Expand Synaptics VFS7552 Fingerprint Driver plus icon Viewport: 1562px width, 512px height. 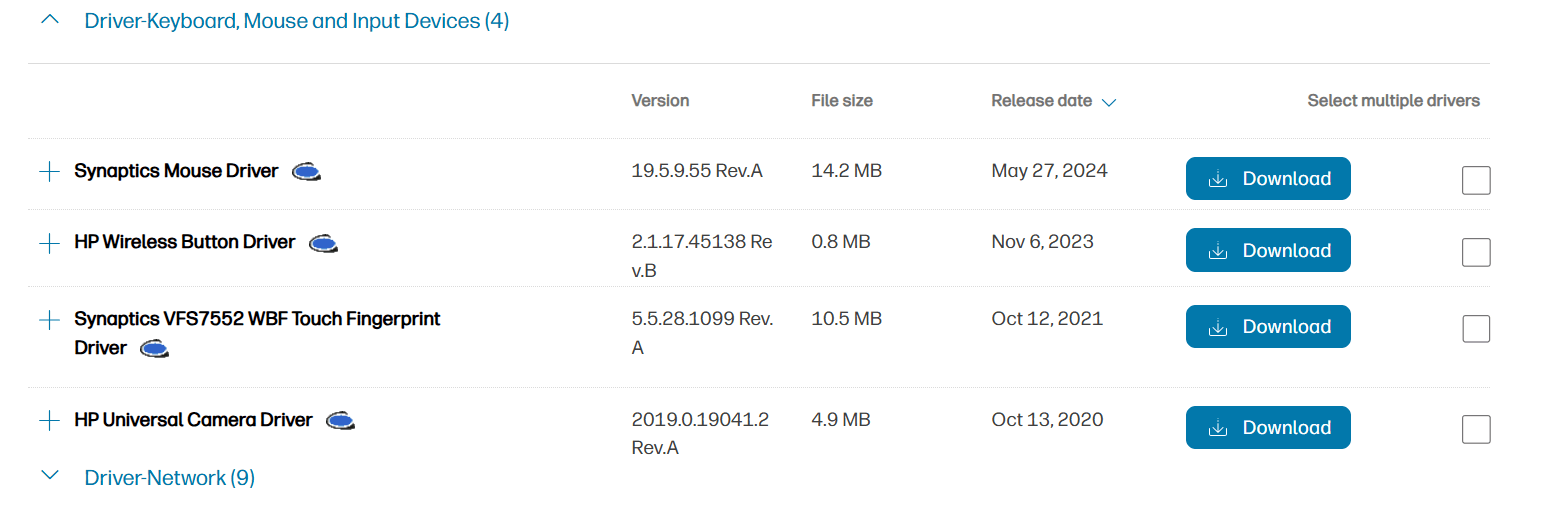[49, 320]
